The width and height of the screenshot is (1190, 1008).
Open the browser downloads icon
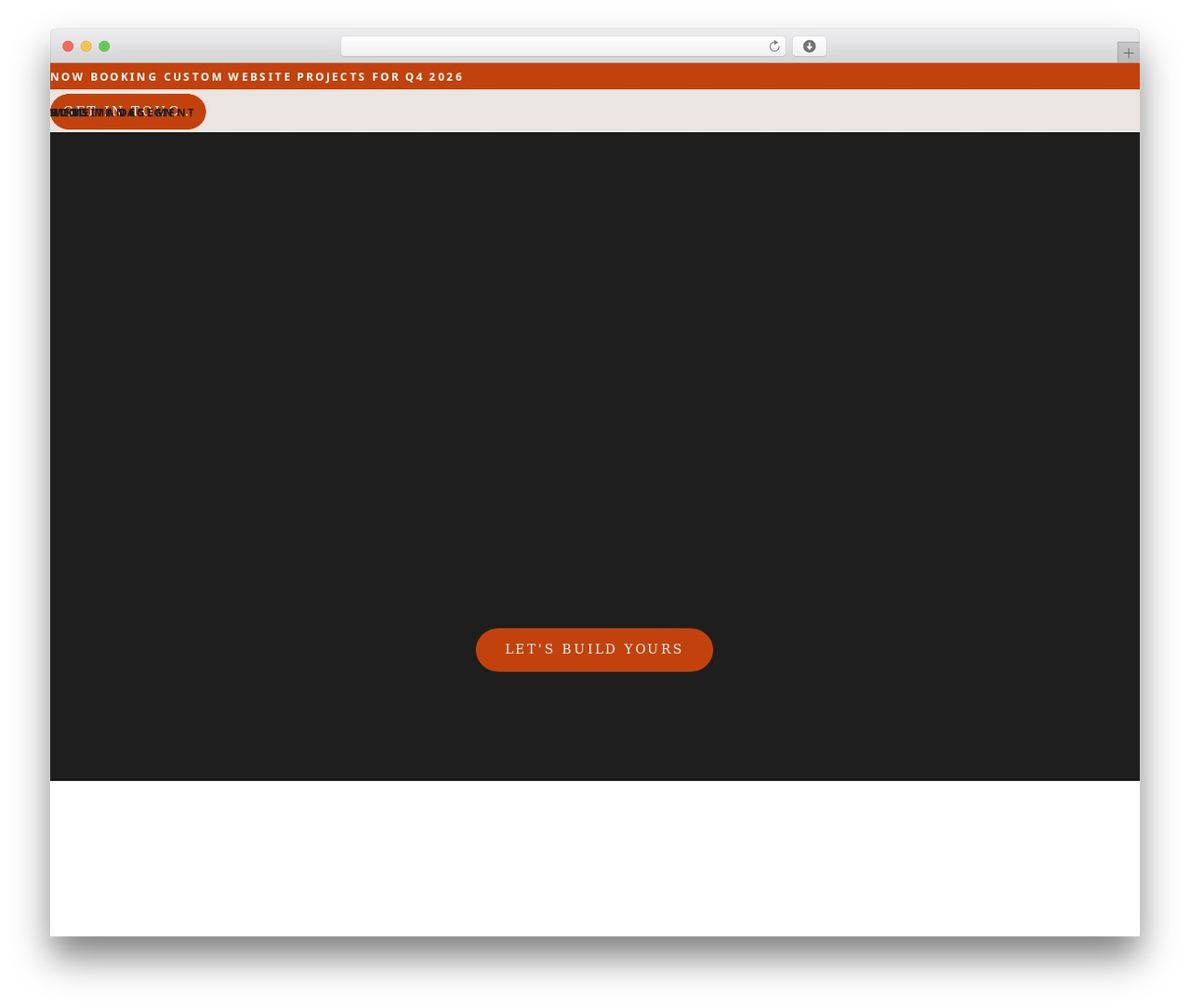[x=809, y=46]
